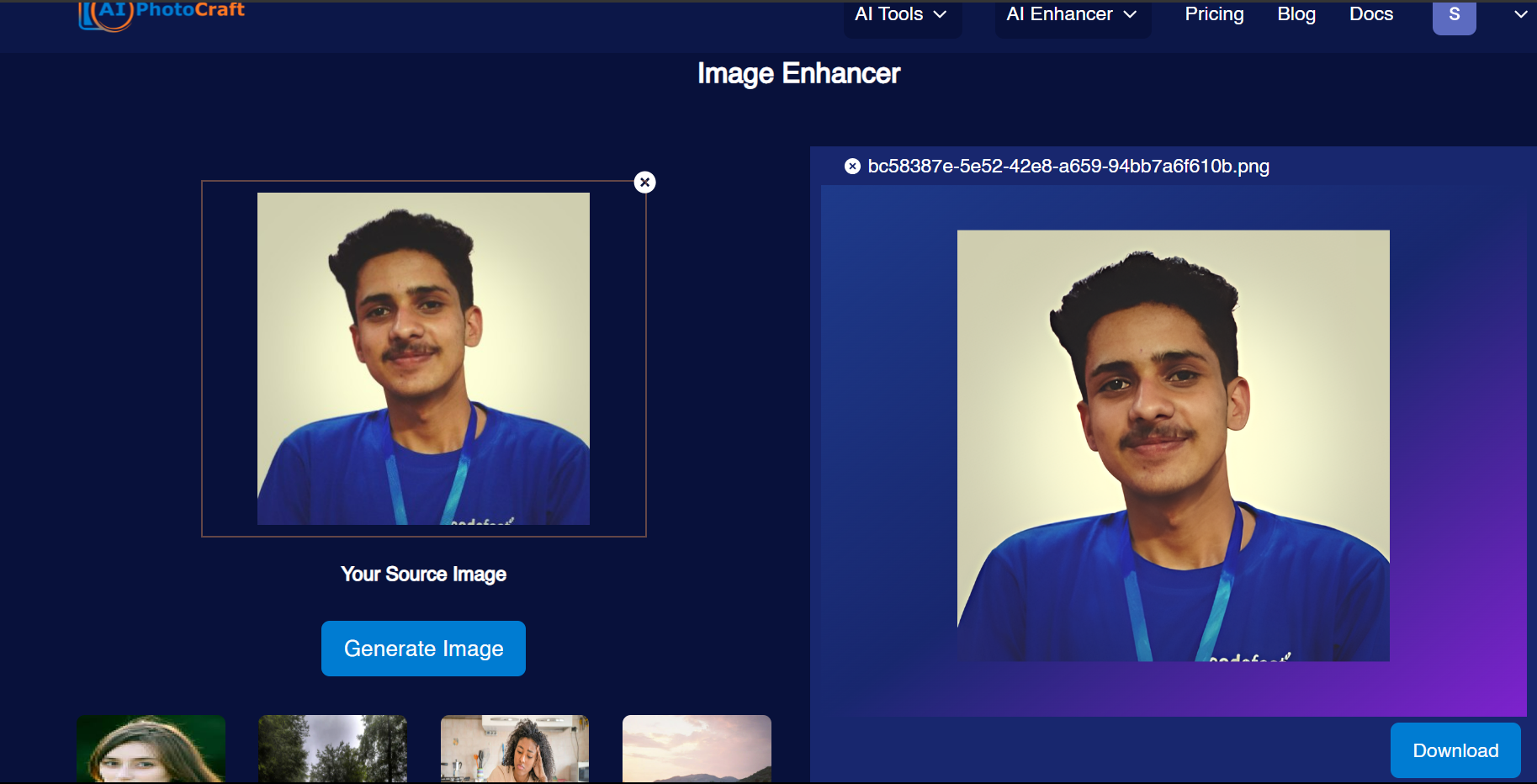Click the AI PhotoCraft logo
Viewport: 1537px width, 784px height.
coord(162,15)
